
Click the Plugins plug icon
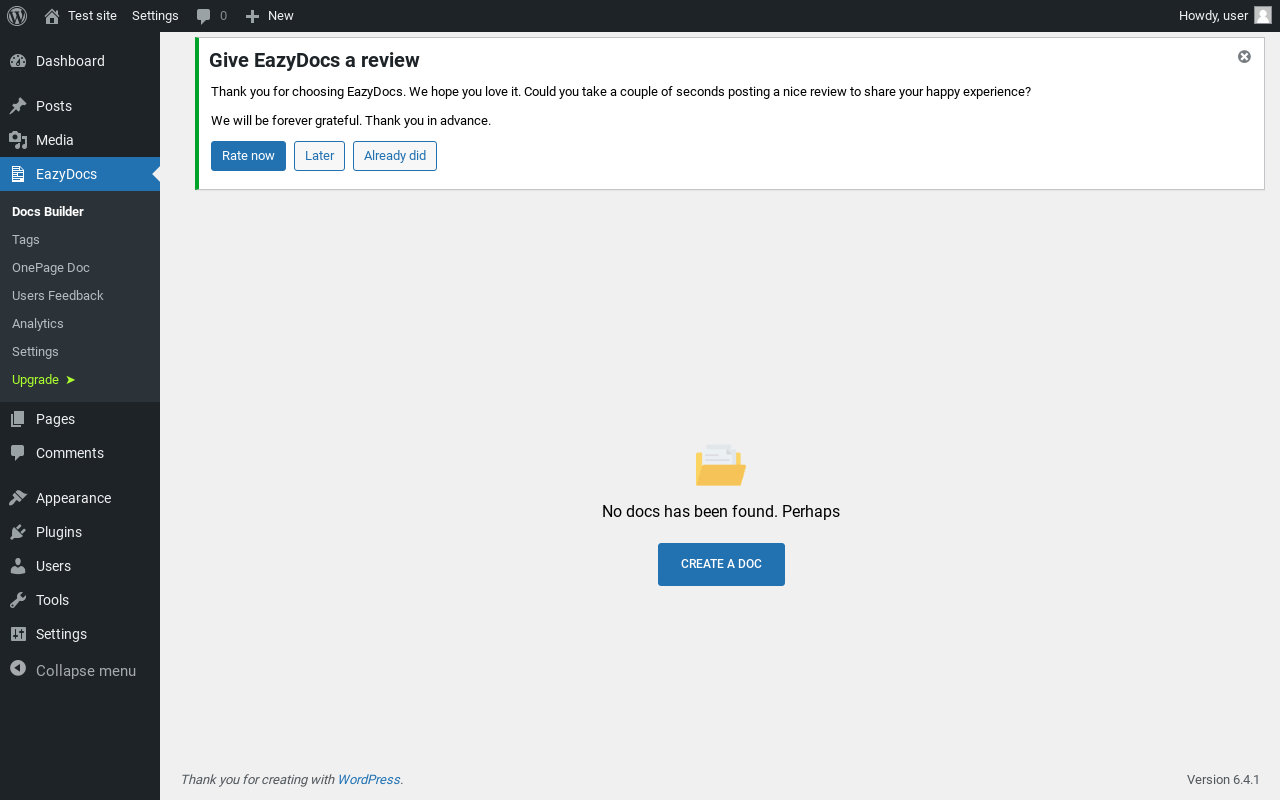[x=18, y=532]
